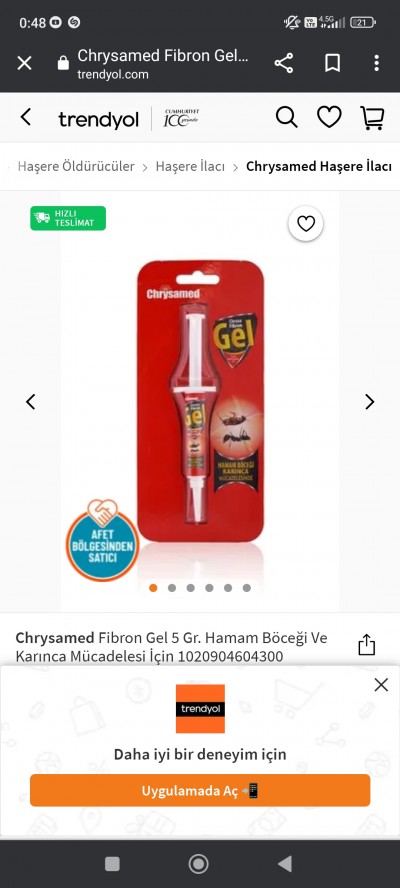Bookmark this page in browser toolbar

click(x=332, y=63)
